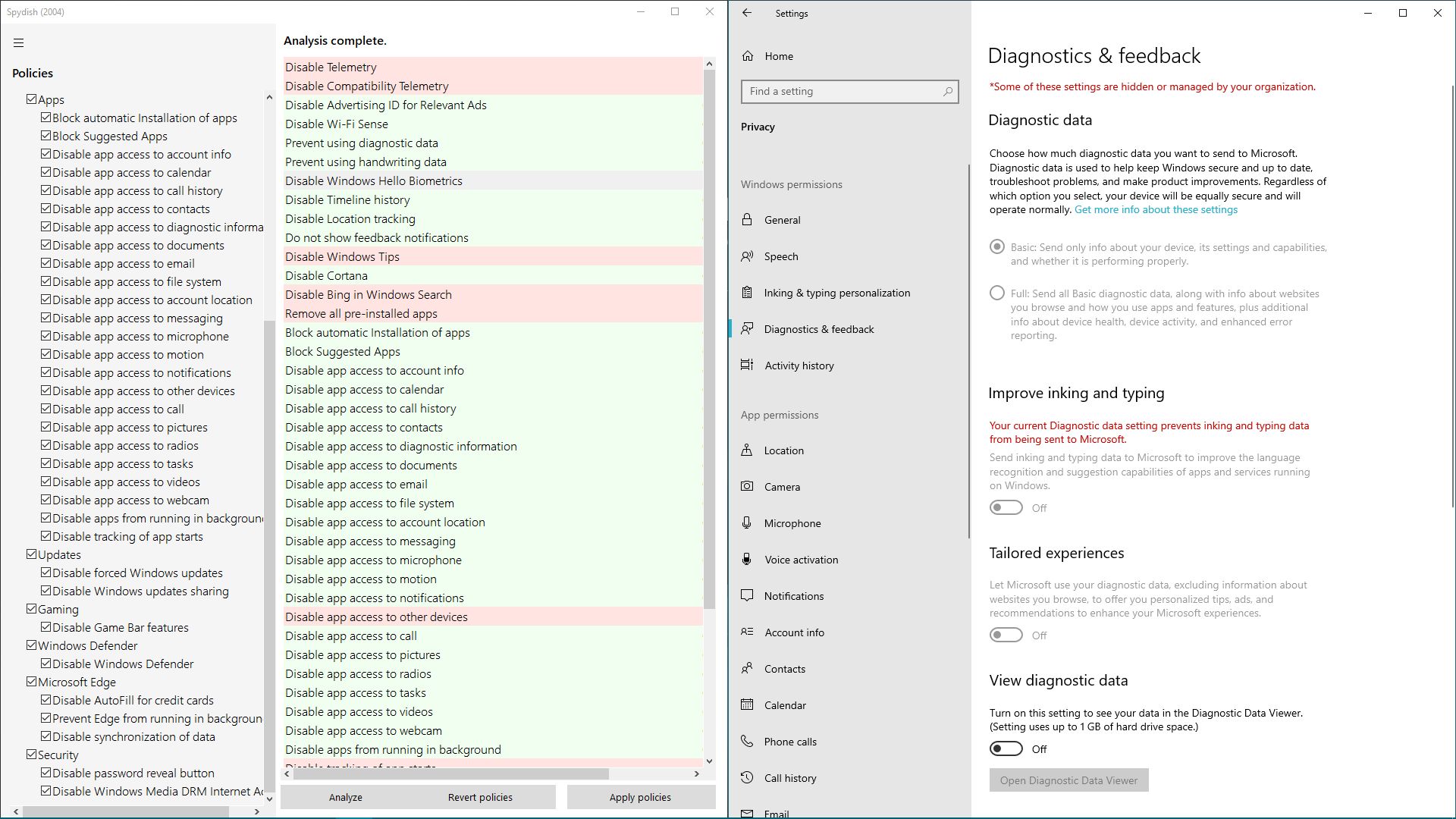Open Diagnostics & feedback in the sidebar
Viewport: 1456px width, 819px height.
click(818, 329)
